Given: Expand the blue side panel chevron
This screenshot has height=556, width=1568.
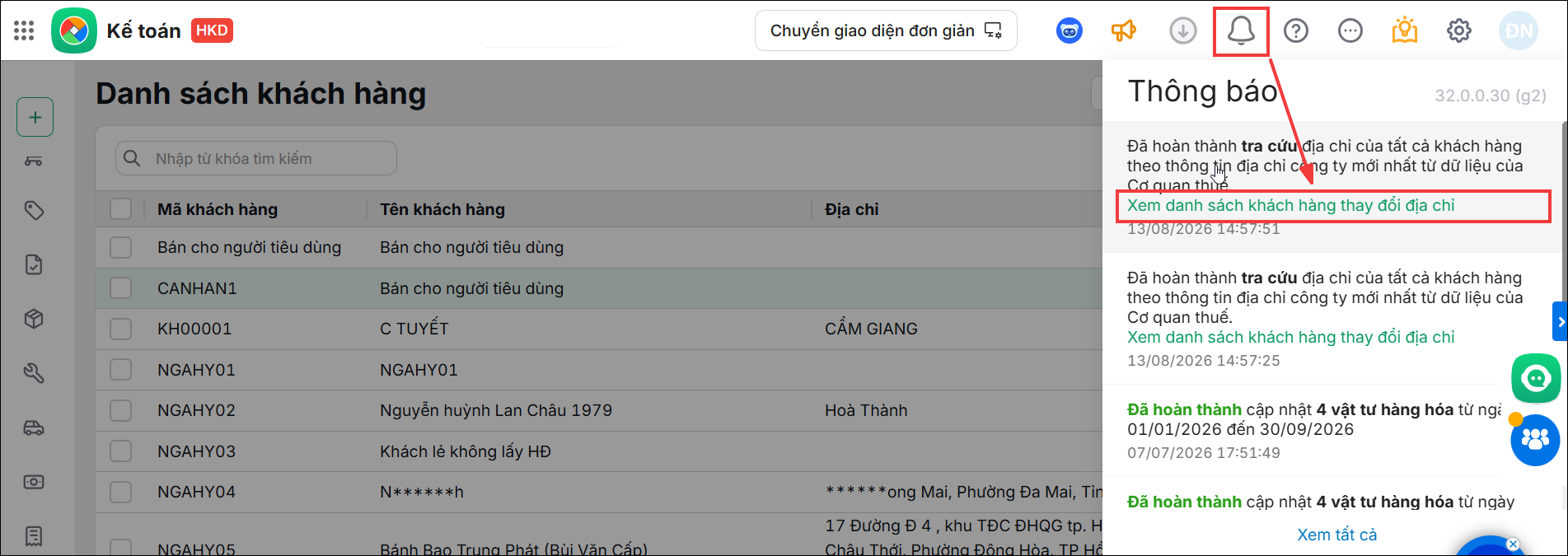Looking at the screenshot, I should click(x=1560, y=321).
